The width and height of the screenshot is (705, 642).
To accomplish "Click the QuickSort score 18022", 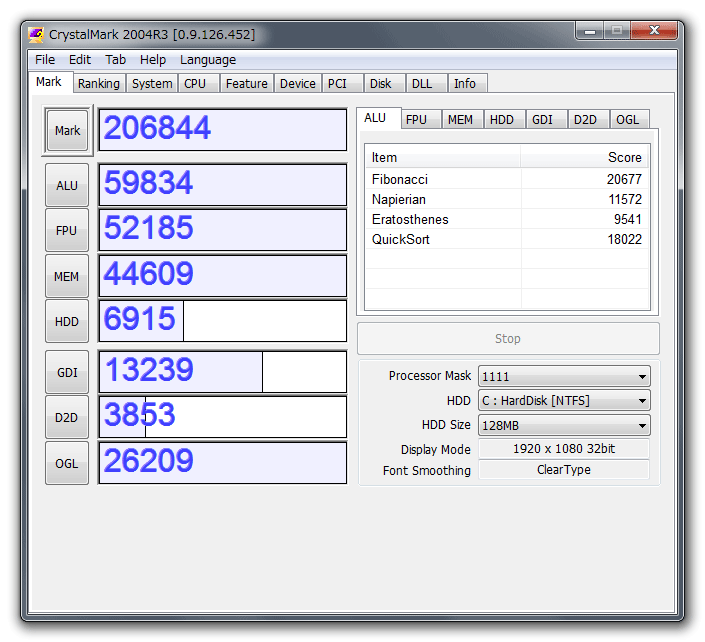I will click(625, 239).
